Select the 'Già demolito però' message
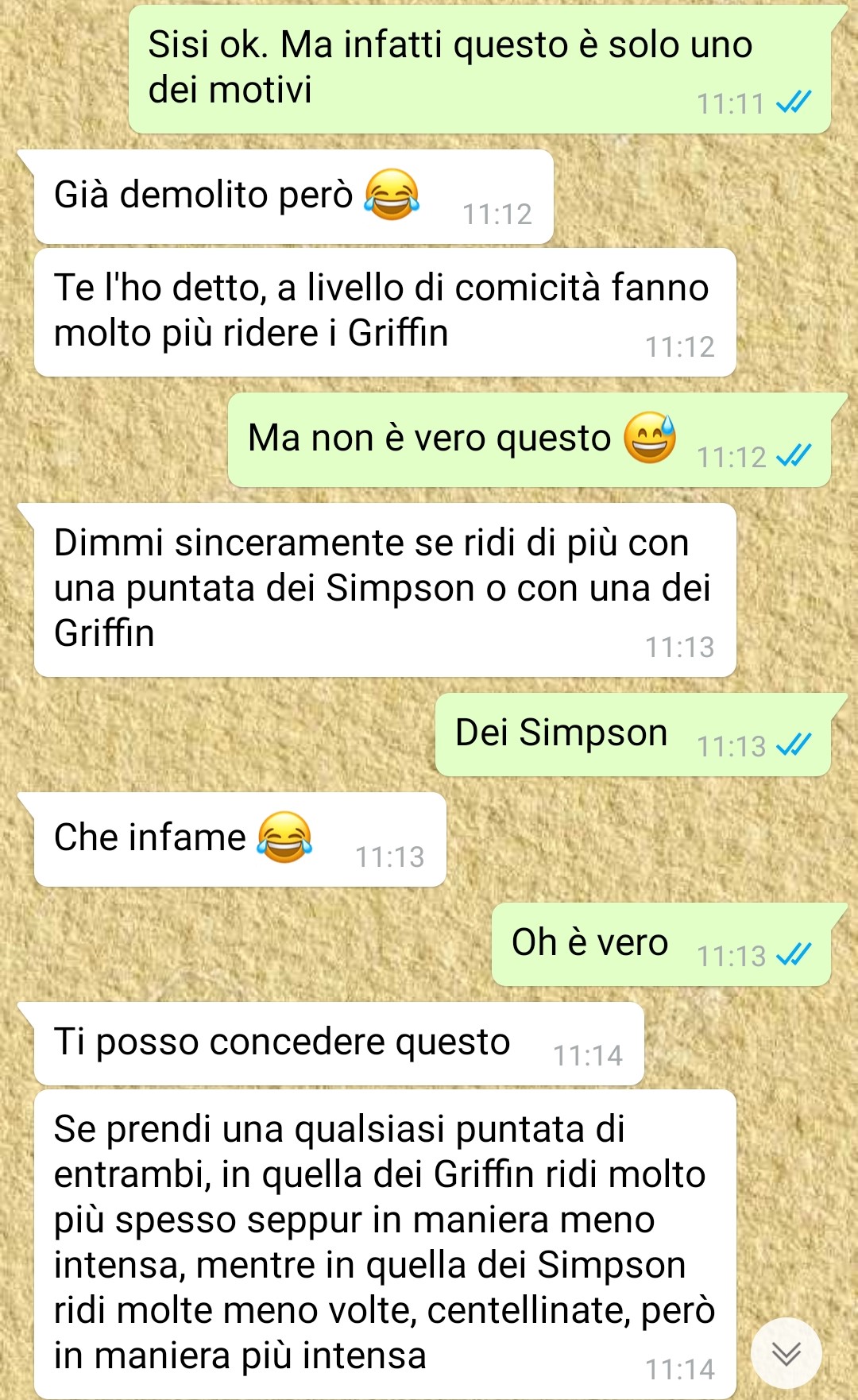Viewport: 858px width, 1400px height. click(294, 196)
